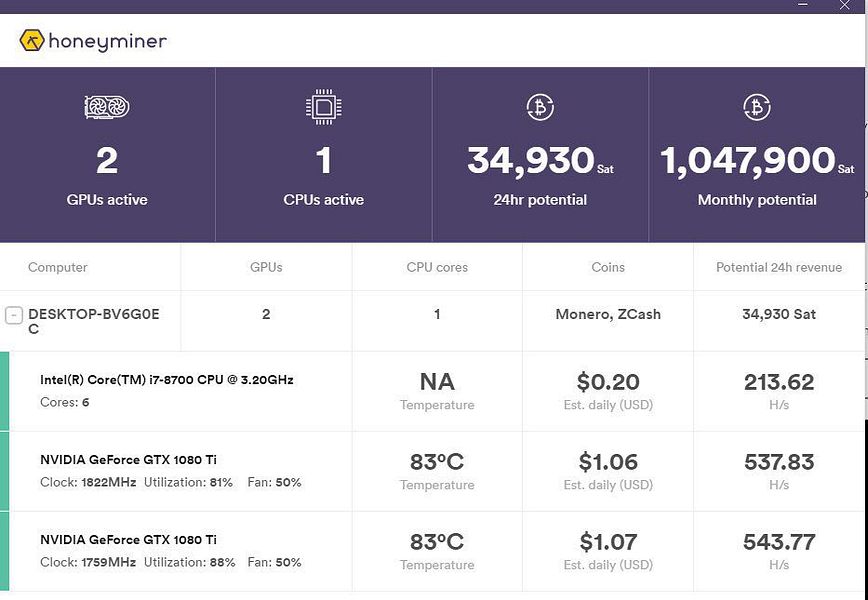The image size is (868, 600).
Task: Click the GTX 1080 Ti name with 1822MHz clock
Action: [128, 459]
